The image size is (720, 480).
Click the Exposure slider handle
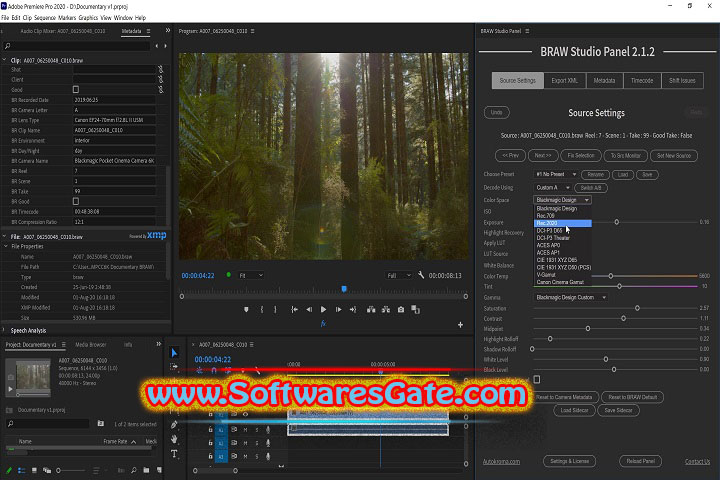(x=617, y=222)
